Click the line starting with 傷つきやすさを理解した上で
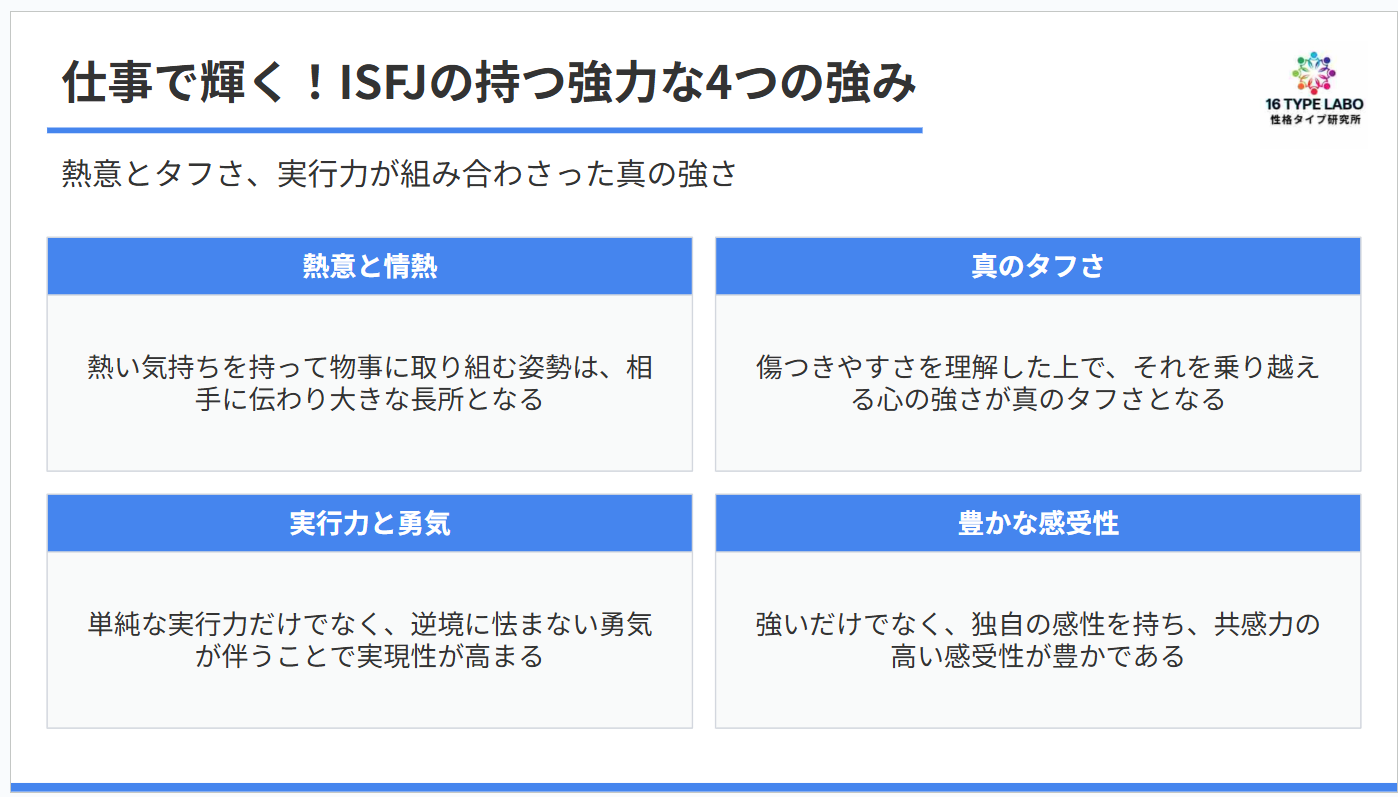This screenshot has width=1398, height=797. (1037, 367)
